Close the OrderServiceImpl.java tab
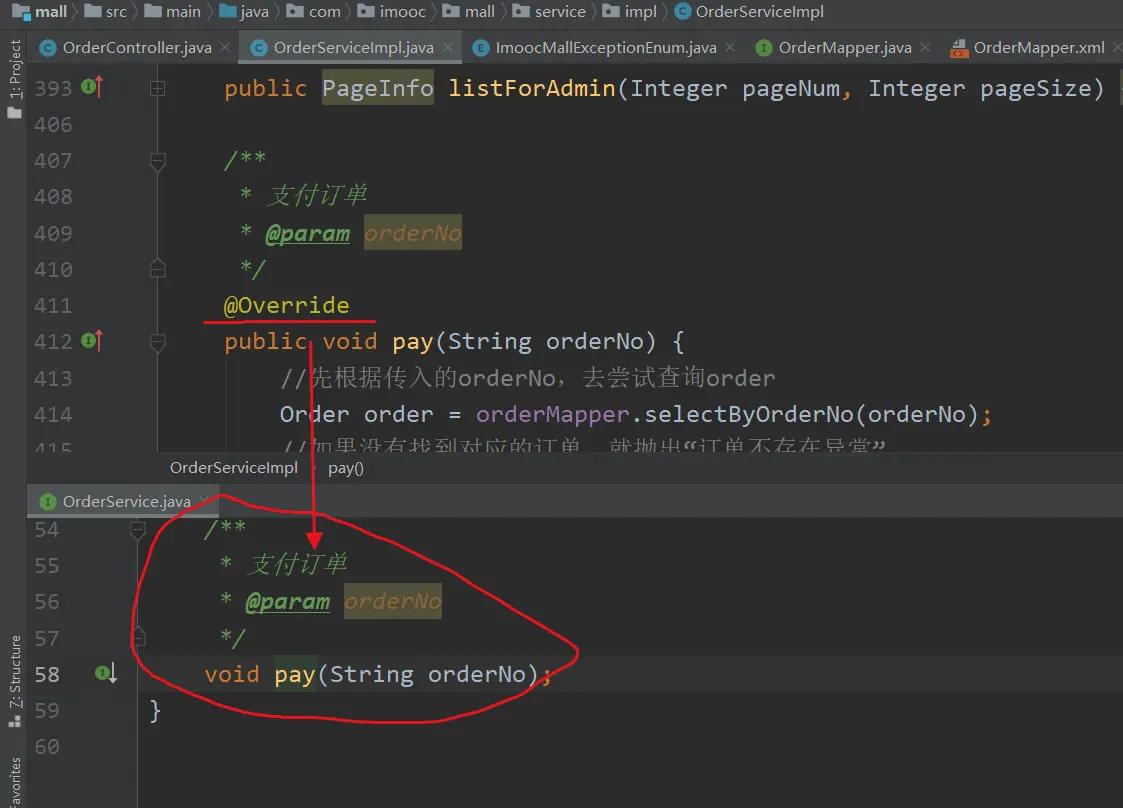The width and height of the screenshot is (1123, 808). pyautogui.click(x=448, y=47)
